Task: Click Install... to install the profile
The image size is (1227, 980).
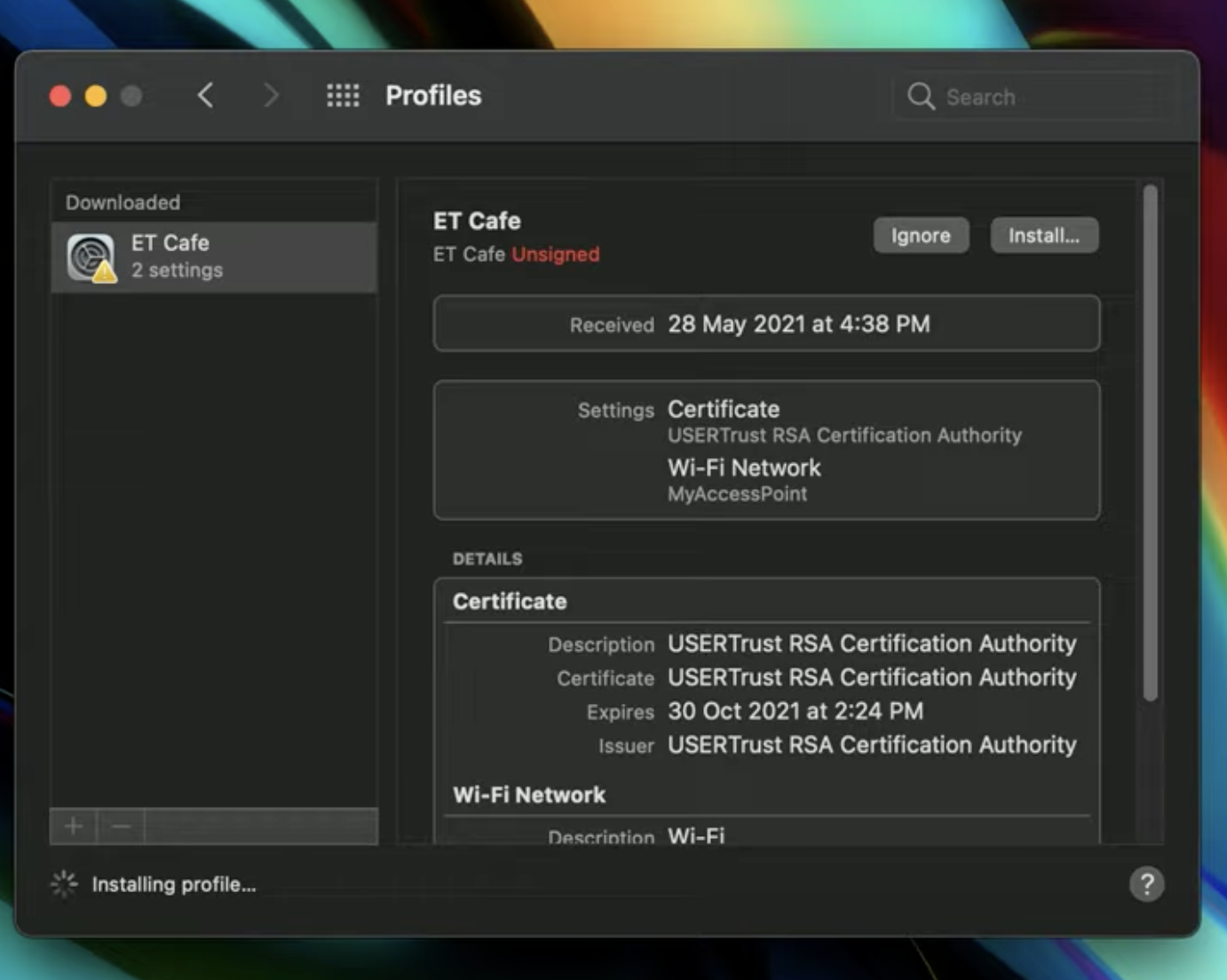Action: click(x=1044, y=236)
